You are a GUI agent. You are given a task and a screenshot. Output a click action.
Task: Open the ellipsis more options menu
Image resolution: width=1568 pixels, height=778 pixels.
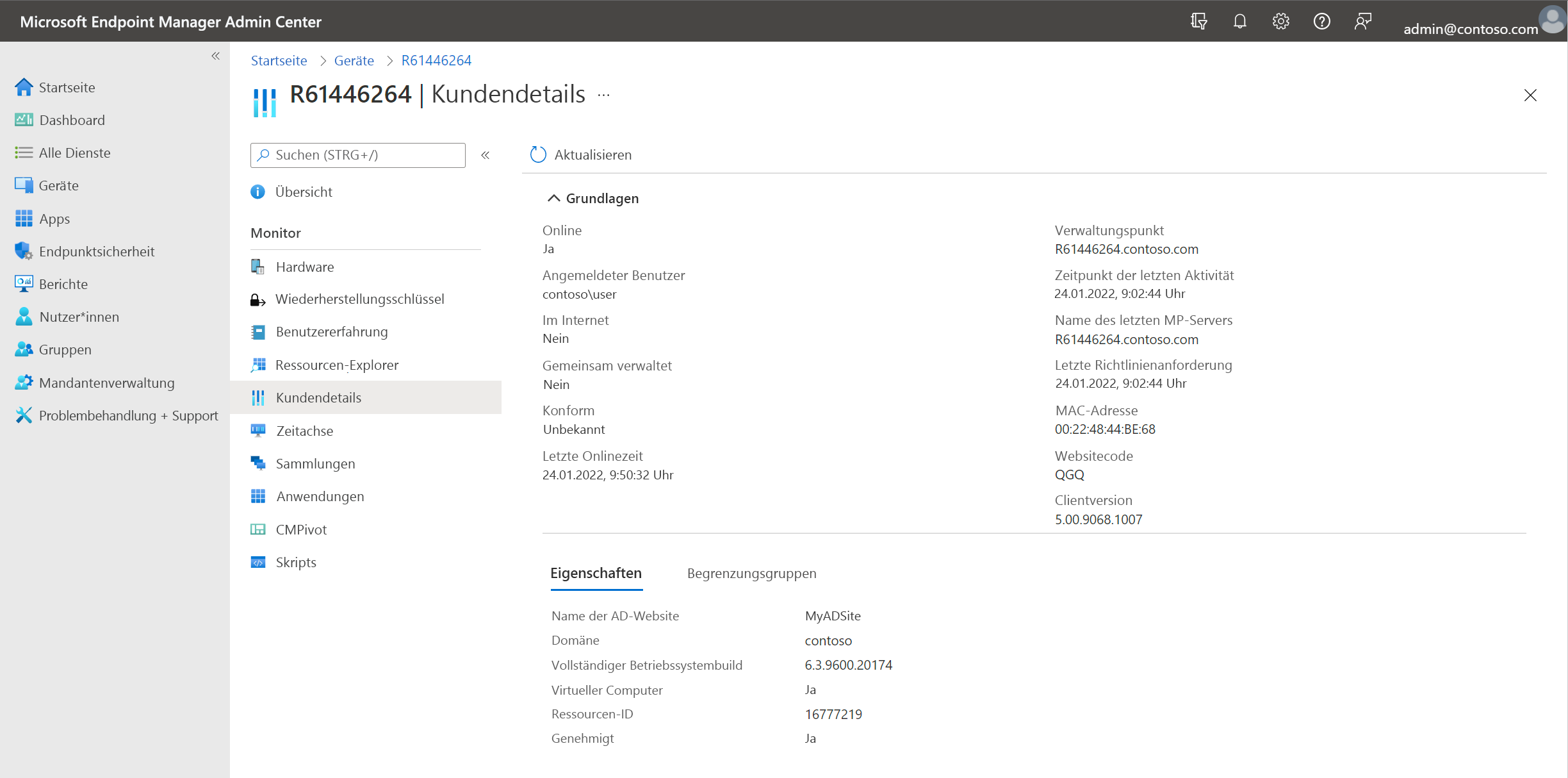(x=603, y=95)
